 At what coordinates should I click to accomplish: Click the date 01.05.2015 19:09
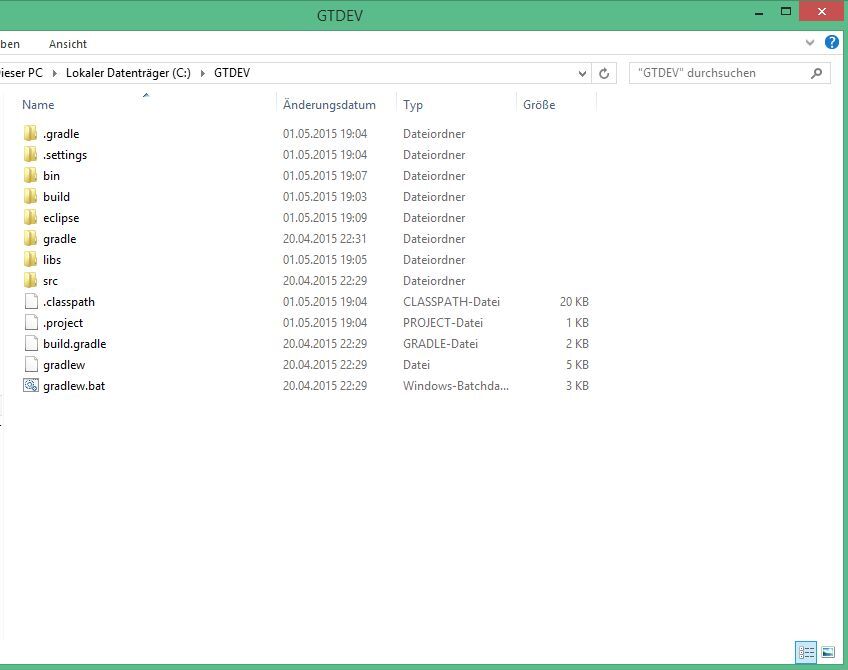[x=324, y=218]
